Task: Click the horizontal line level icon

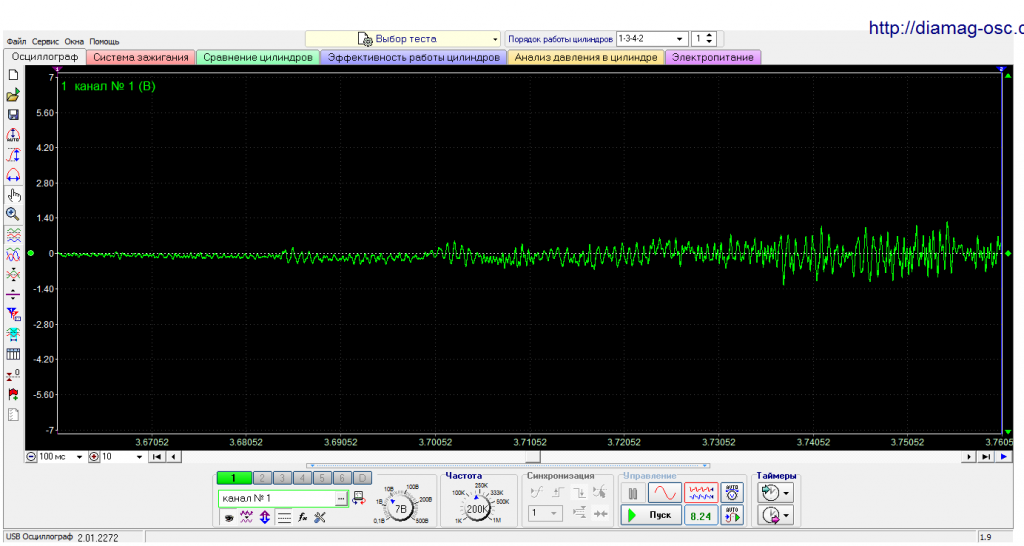Action: pos(13,295)
